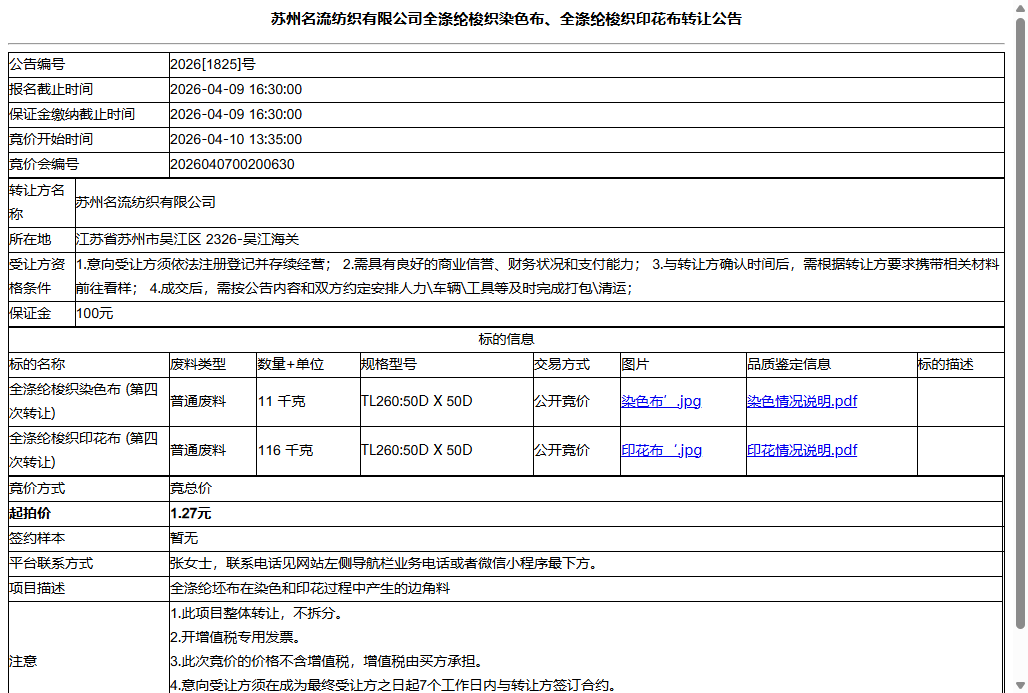The width and height of the screenshot is (1028, 693).
Task: Click the 数量+单位 column header
Action: pos(290,364)
